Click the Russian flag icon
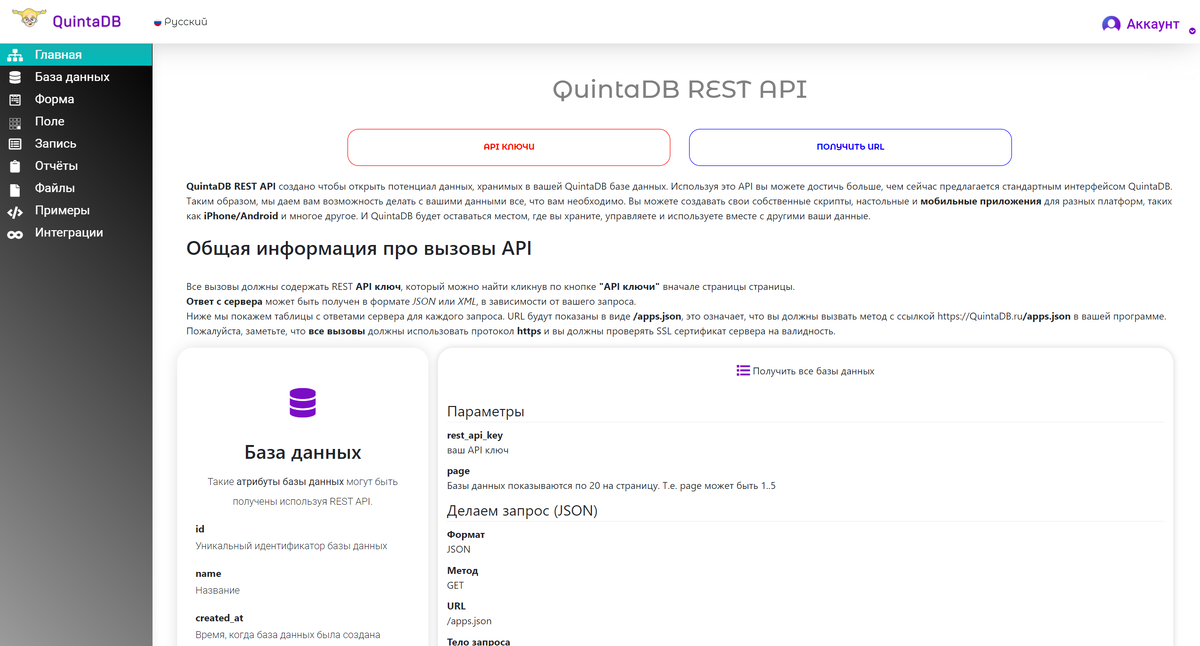 tap(157, 22)
